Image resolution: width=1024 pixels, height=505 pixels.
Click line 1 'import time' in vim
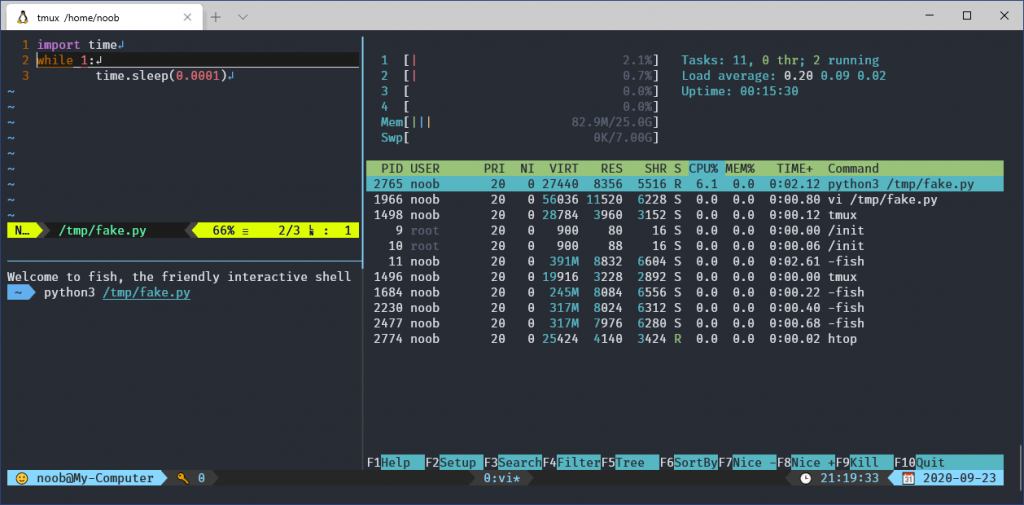pos(80,45)
